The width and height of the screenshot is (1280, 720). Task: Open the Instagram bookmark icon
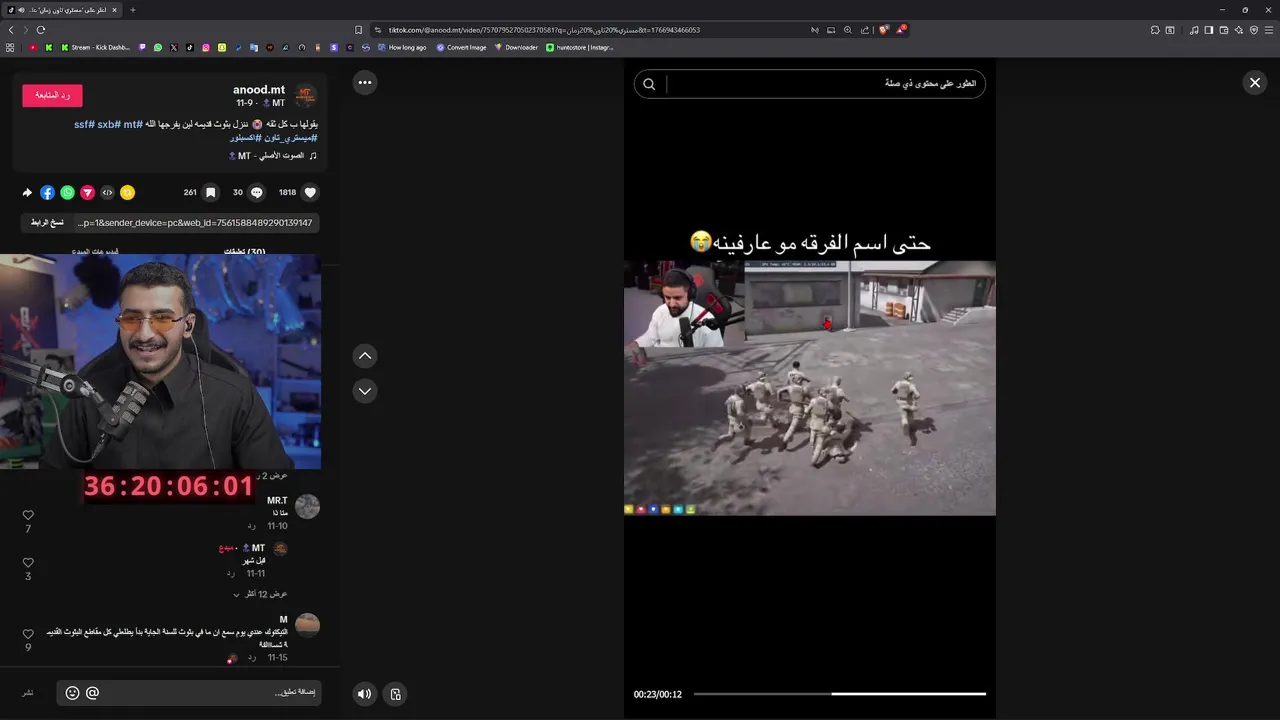206,47
